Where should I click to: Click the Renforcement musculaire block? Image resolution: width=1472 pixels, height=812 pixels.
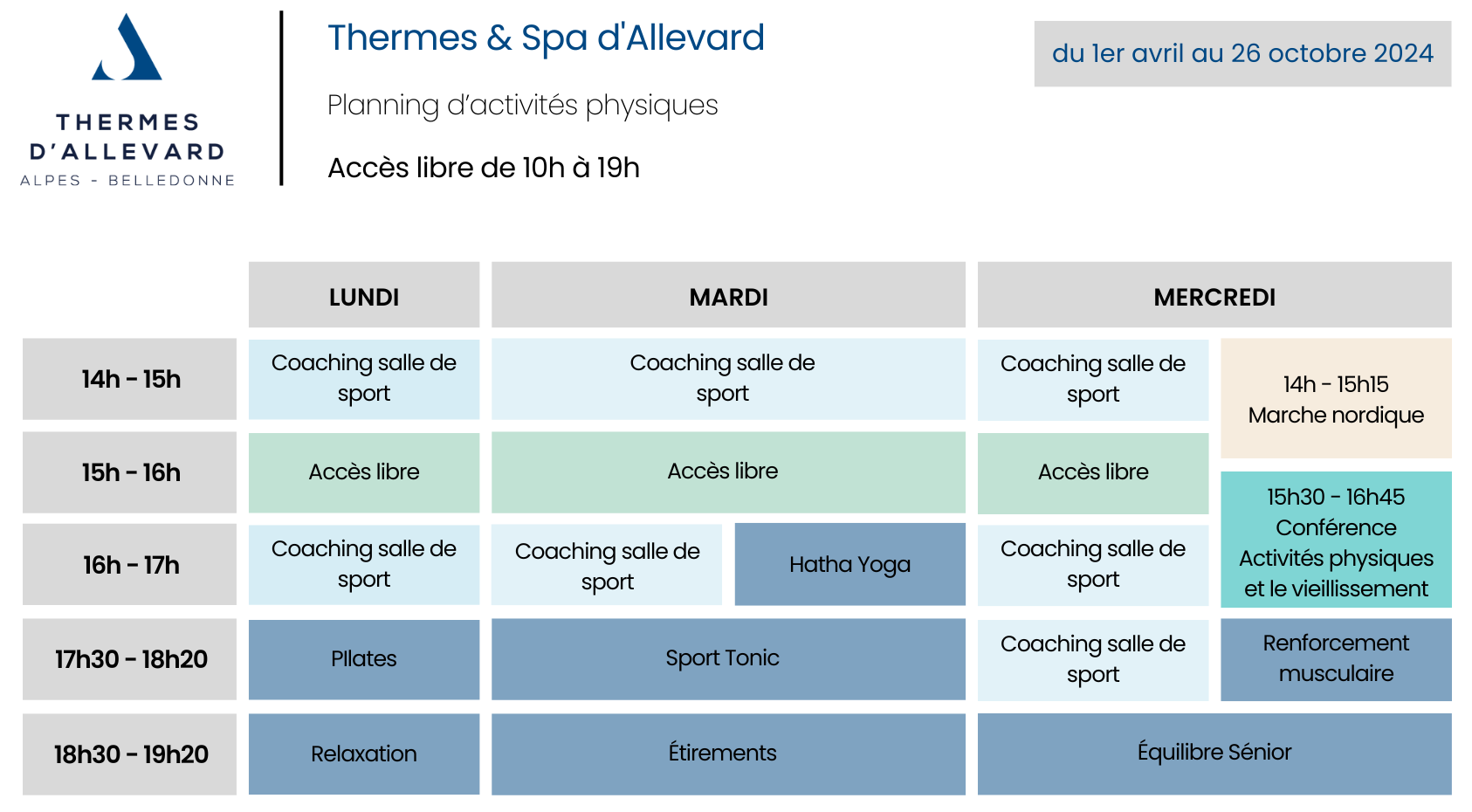tap(1336, 659)
